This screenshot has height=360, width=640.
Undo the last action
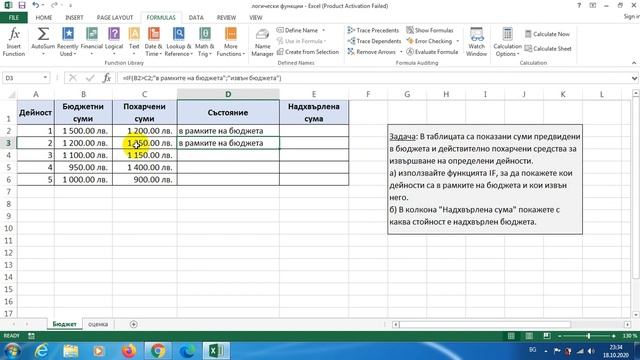36,5
